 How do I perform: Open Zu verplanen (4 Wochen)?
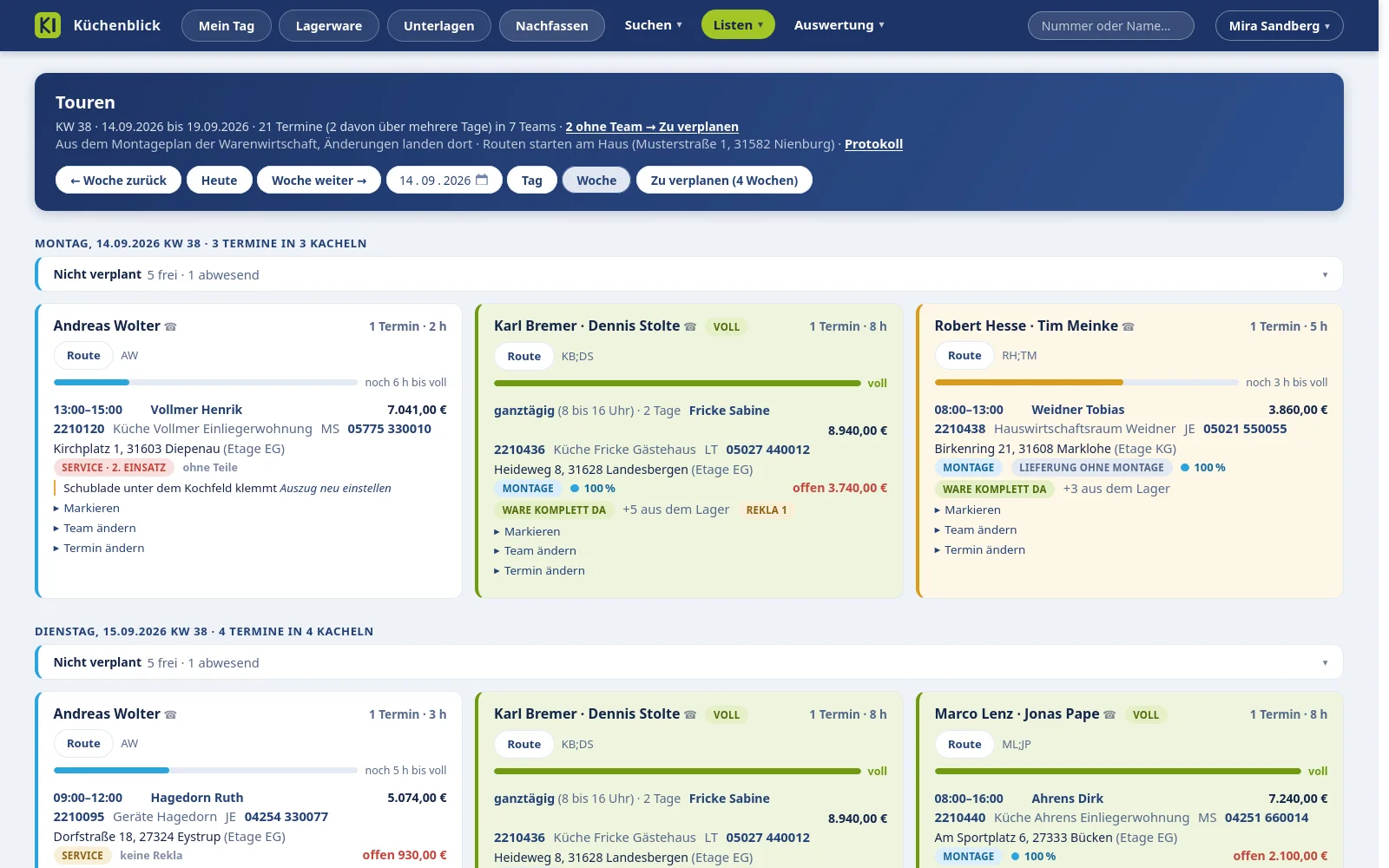724,180
